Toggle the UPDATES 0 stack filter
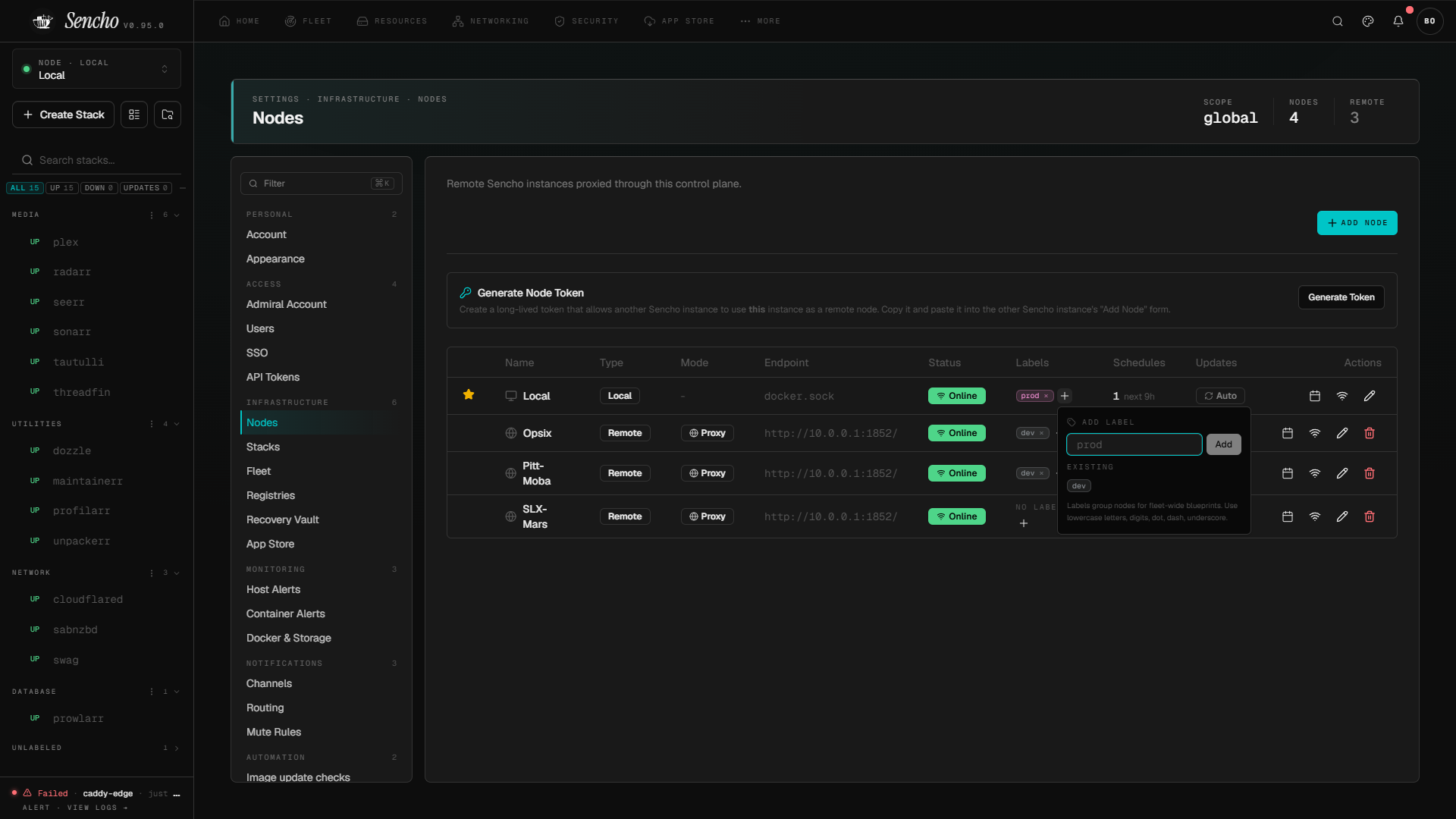This screenshot has width=1456, height=819. [x=146, y=188]
